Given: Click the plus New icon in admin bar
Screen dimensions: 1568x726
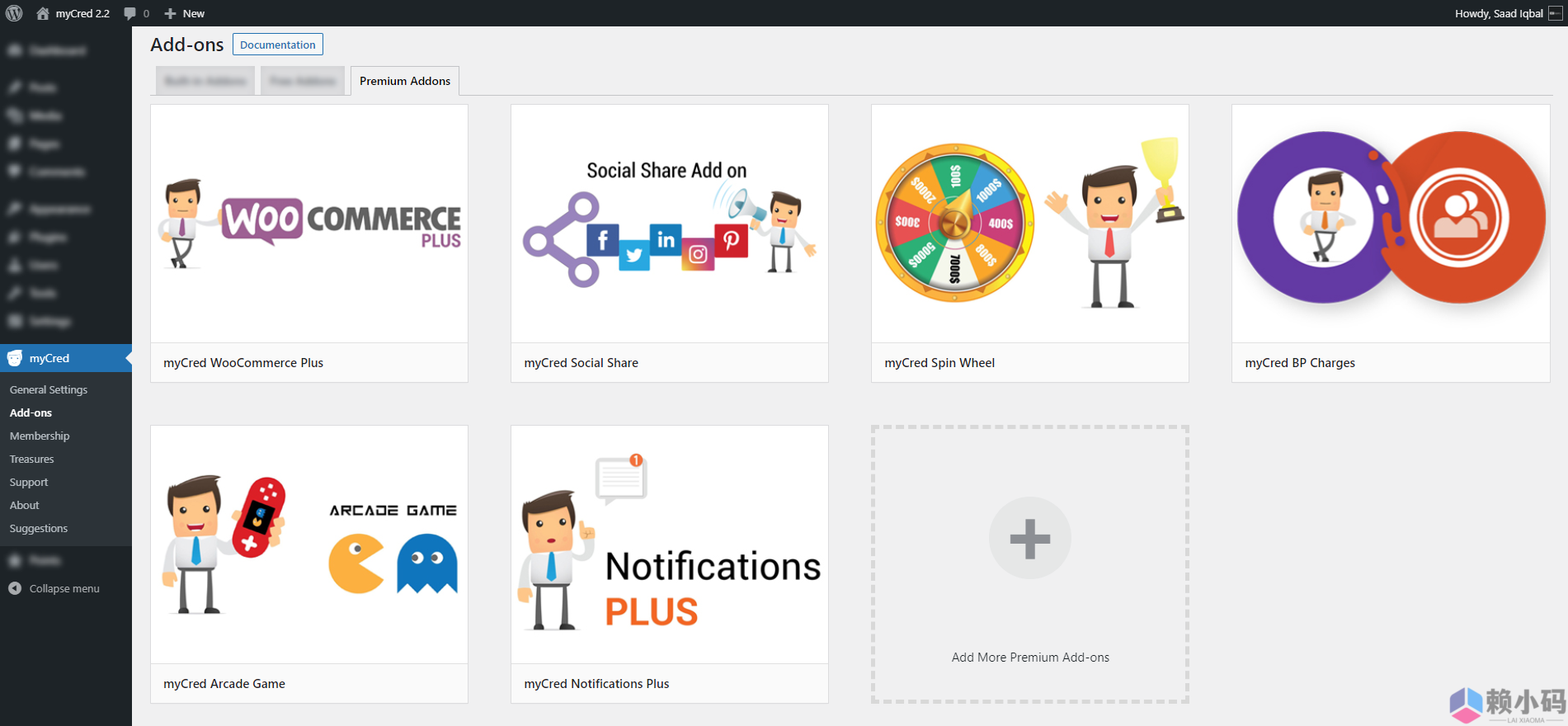Looking at the screenshot, I should coord(171,13).
